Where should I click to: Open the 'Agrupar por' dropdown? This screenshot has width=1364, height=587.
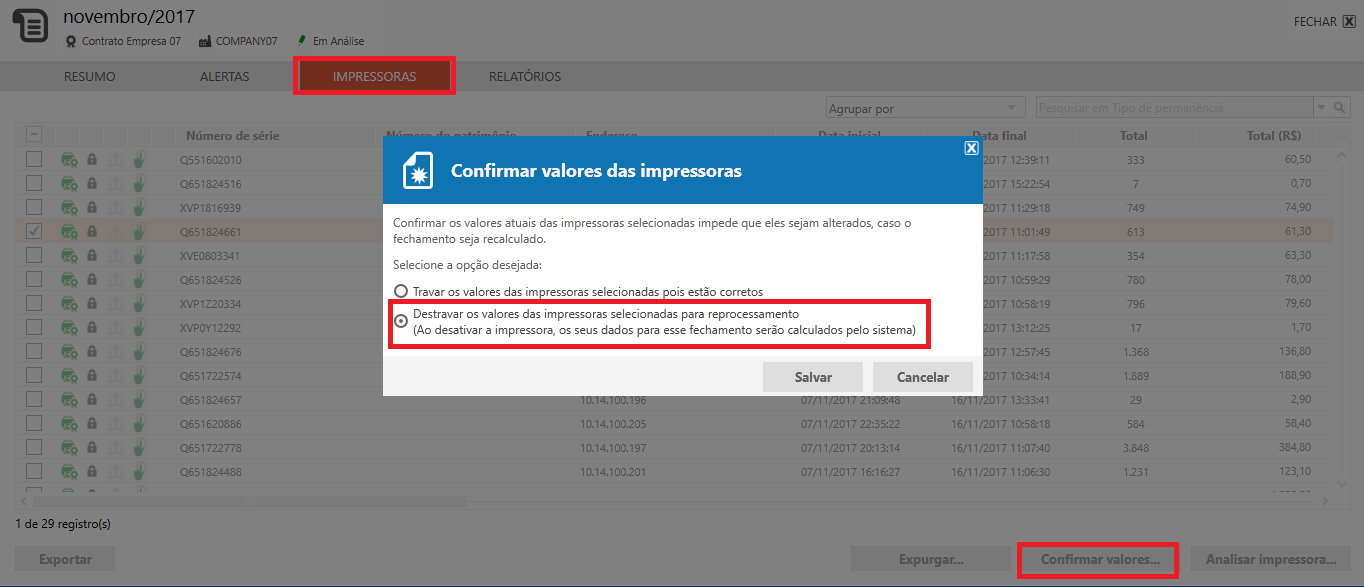925,108
